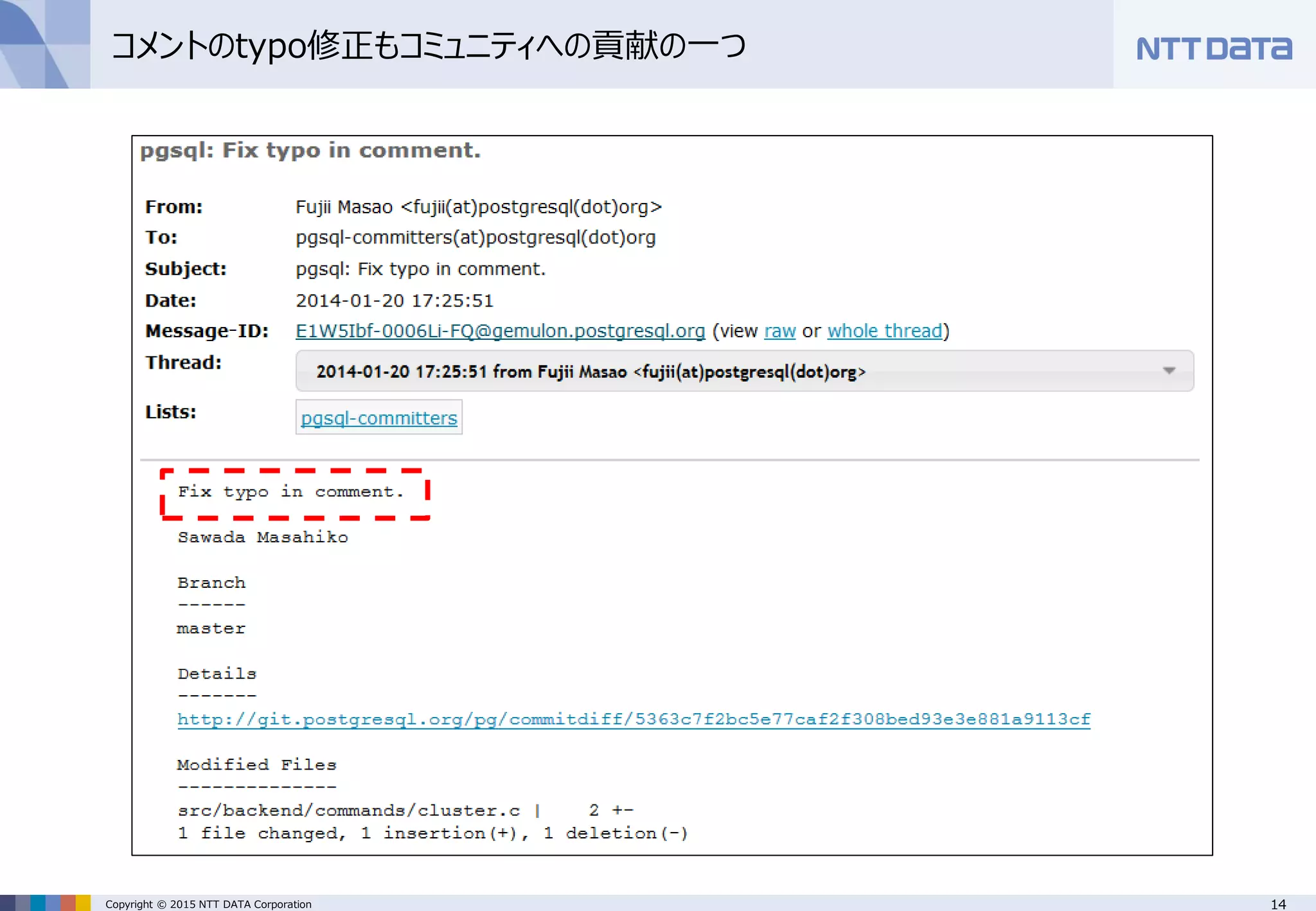The width and height of the screenshot is (1316, 911).
Task: Click the 'From:' field label
Action: (x=173, y=207)
